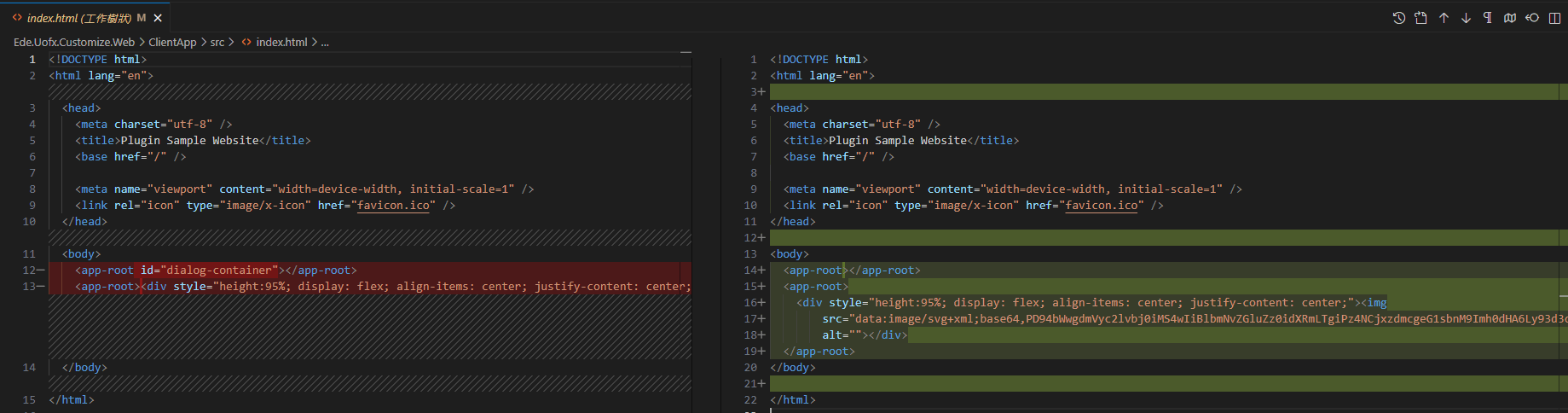The height and width of the screenshot is (413, 1568).
Task: Open file history with the clock icon
Action: click(x=1399, y=18)
